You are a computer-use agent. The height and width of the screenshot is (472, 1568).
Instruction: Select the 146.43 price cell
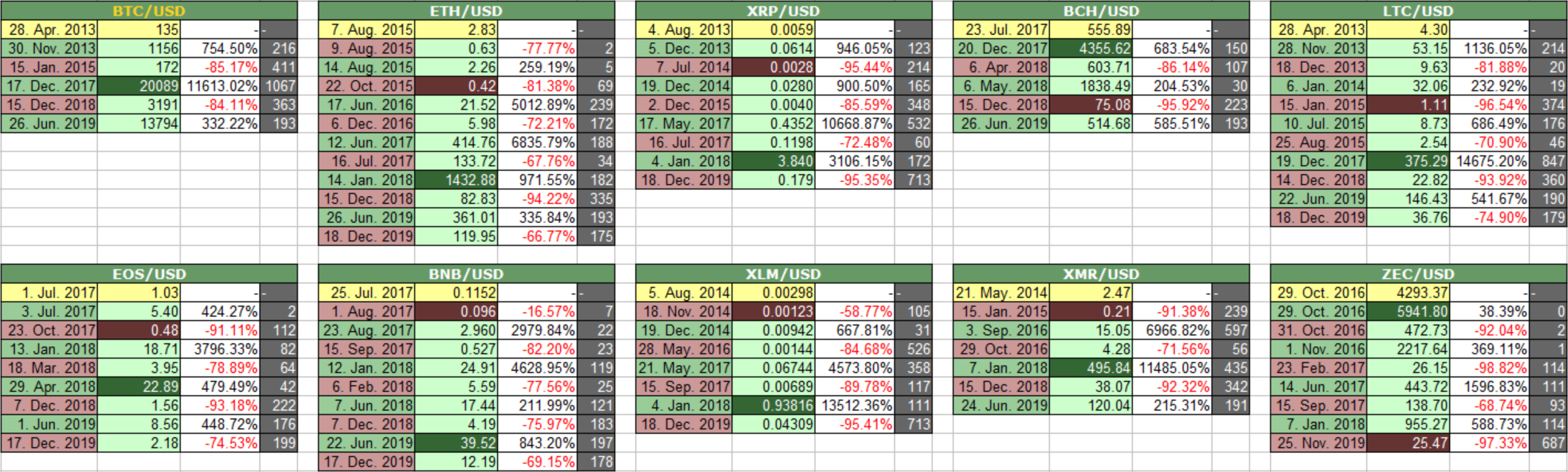coord(1409,199)
